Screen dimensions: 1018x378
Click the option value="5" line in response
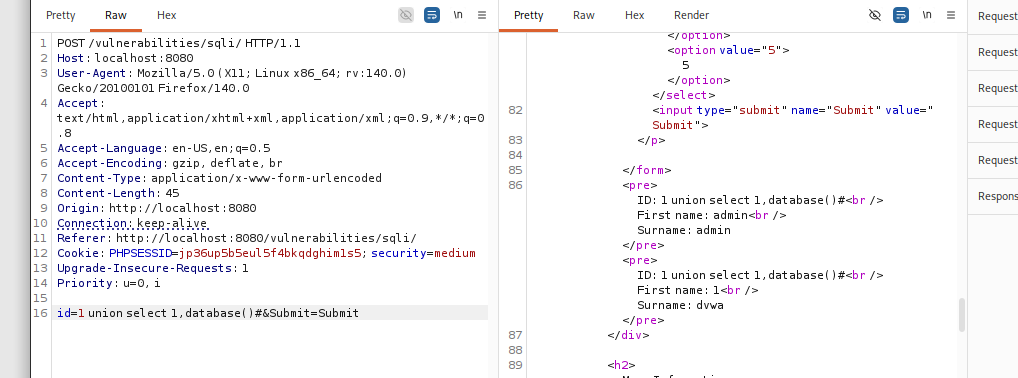click(728, 50)
